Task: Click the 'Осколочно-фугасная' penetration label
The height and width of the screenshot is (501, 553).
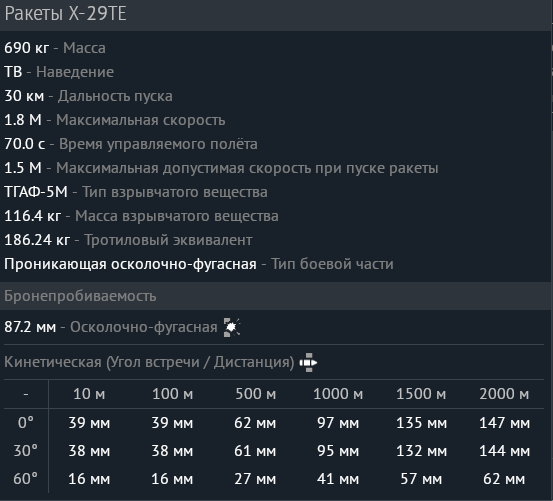Action: point(144,327)
